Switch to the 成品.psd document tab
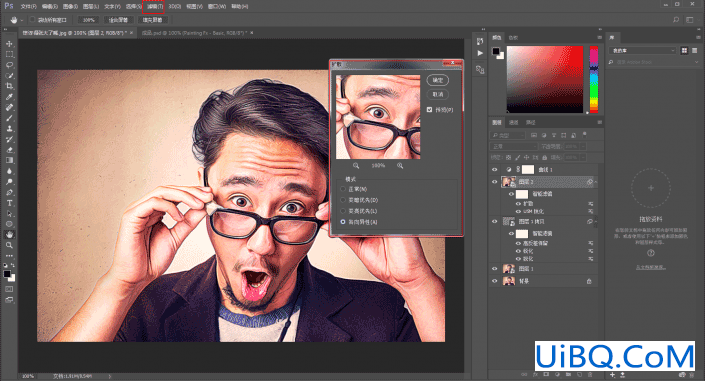Image resolution: width=705 pixels, height=381 pixels. point(193,33)
